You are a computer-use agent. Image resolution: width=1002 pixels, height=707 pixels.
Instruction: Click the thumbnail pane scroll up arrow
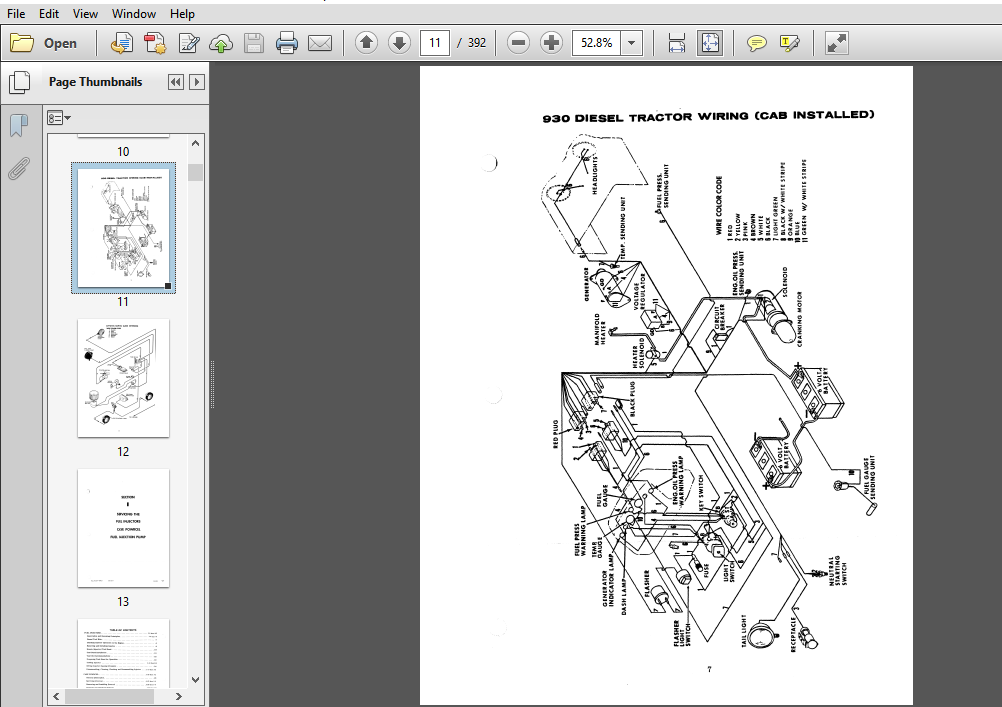click(196, 144)
